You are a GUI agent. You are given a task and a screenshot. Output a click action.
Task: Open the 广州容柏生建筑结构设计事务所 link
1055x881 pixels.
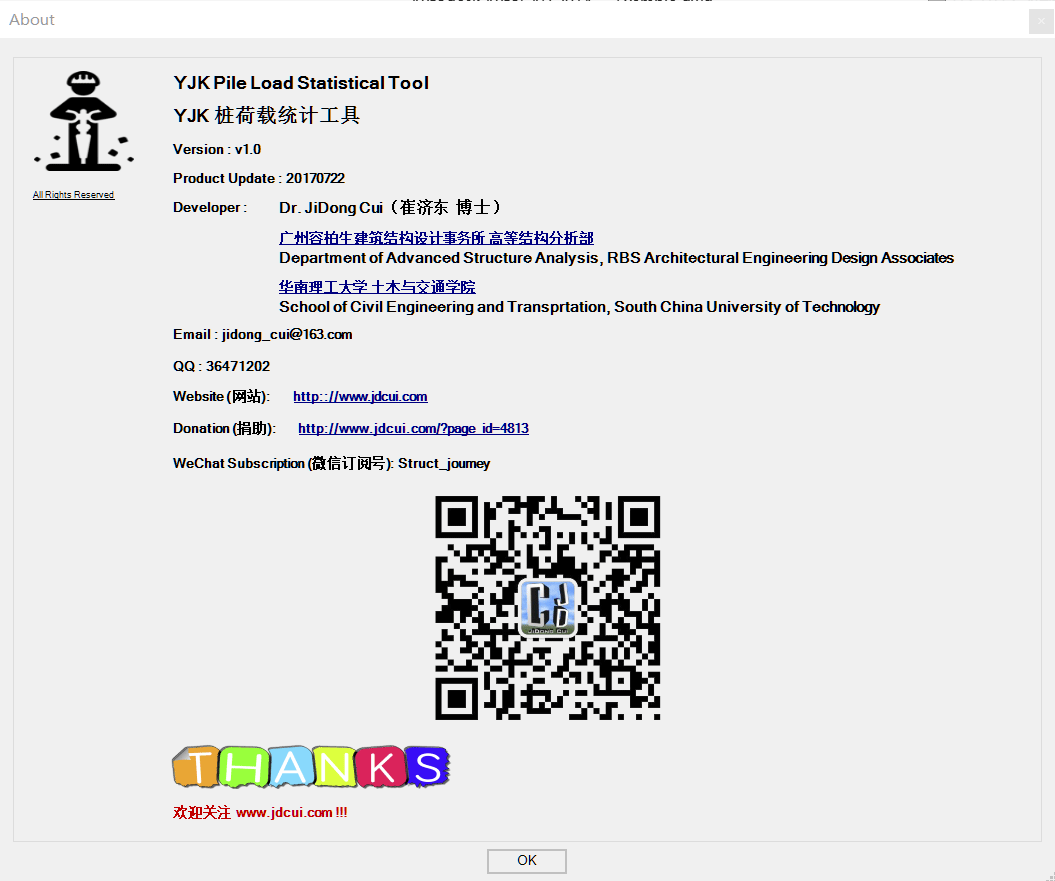tap(436, 238)
